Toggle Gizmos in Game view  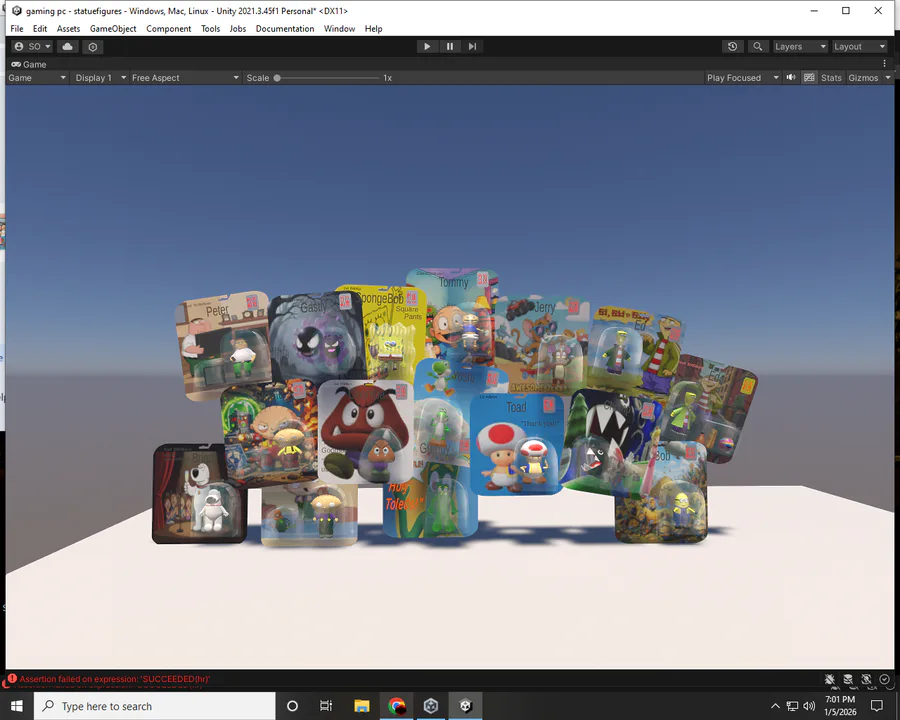[863, 78]
